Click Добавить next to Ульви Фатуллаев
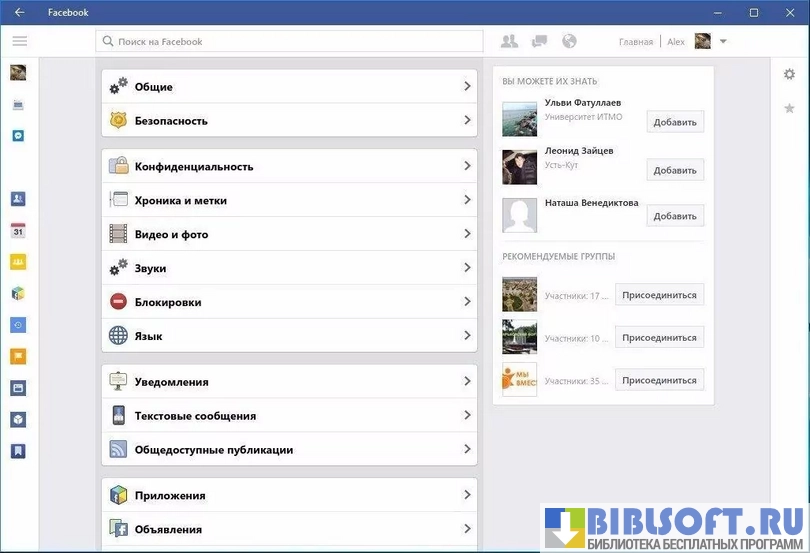Viewport: 810px width, 553px height. [x=675, y=122]
